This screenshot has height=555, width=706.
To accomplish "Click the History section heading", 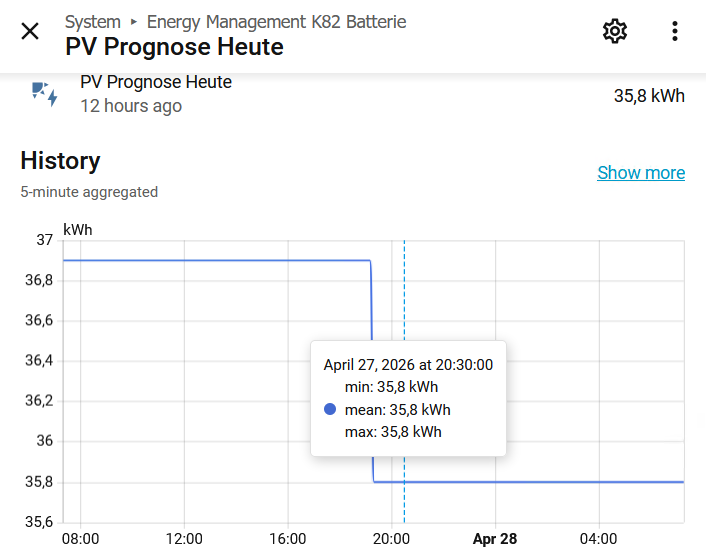I will [60, 161].
